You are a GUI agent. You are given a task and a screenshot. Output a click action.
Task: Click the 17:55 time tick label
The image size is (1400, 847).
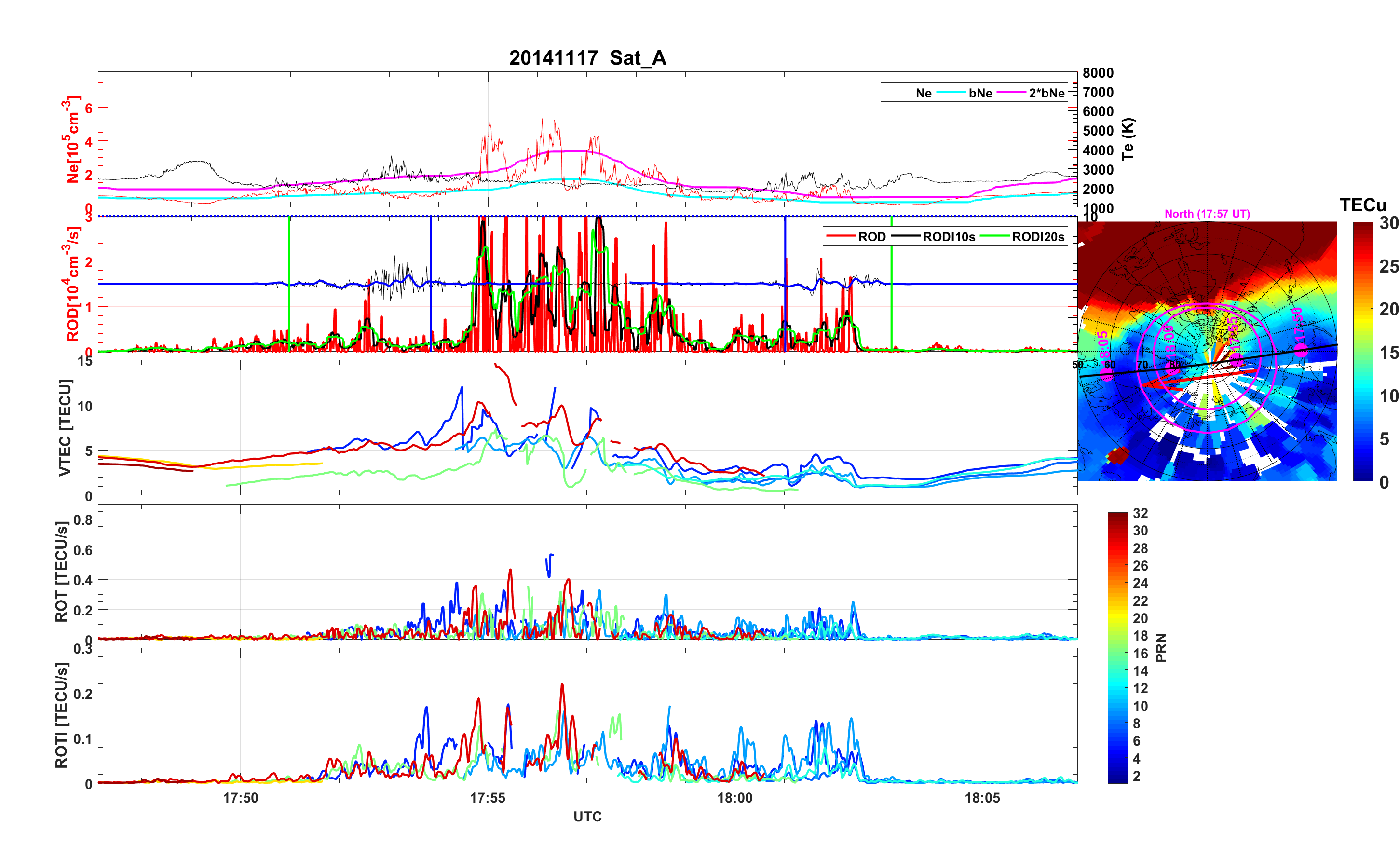pyautogui.click(x=487, y=798)
